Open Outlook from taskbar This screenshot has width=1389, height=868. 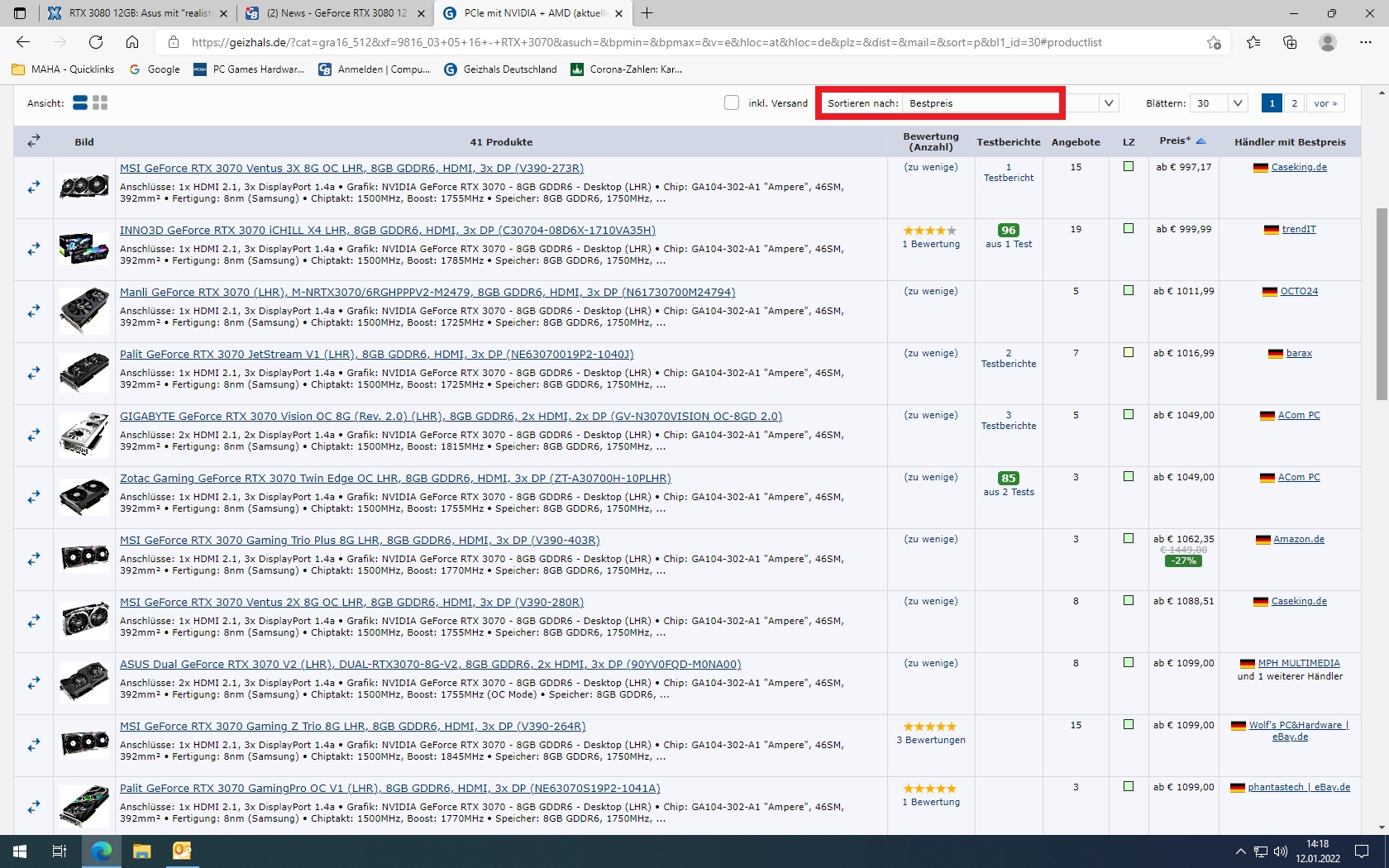(x=182, y=851)
